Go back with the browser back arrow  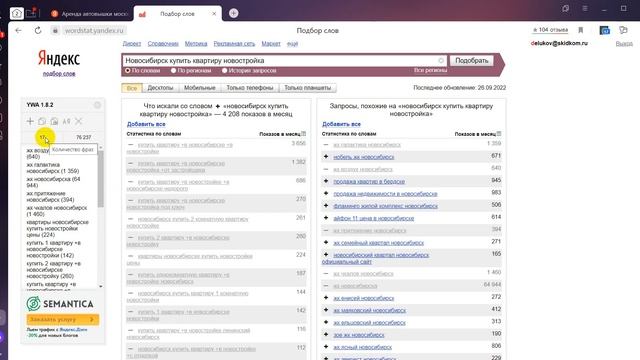click(18, 30)
